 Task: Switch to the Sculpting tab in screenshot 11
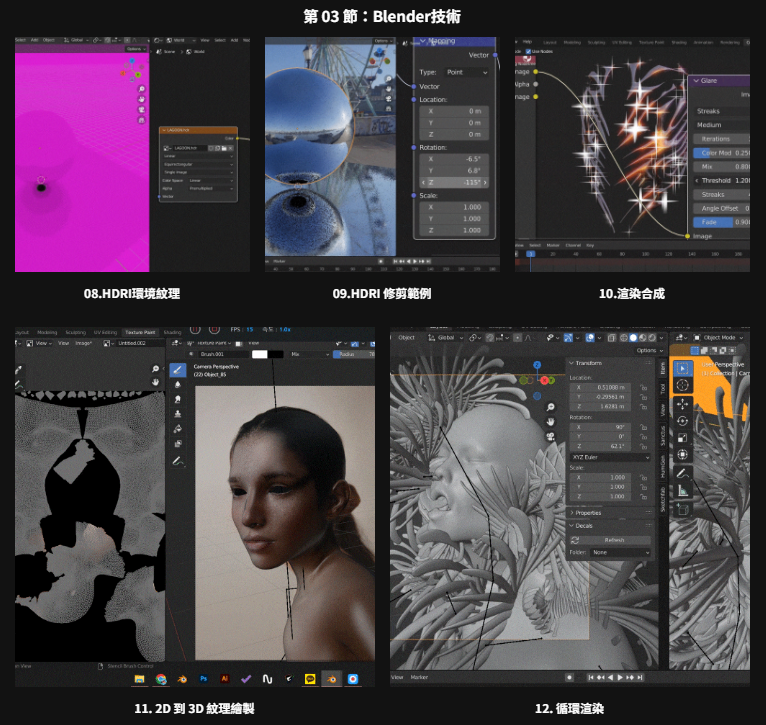[x=75, y=332]
